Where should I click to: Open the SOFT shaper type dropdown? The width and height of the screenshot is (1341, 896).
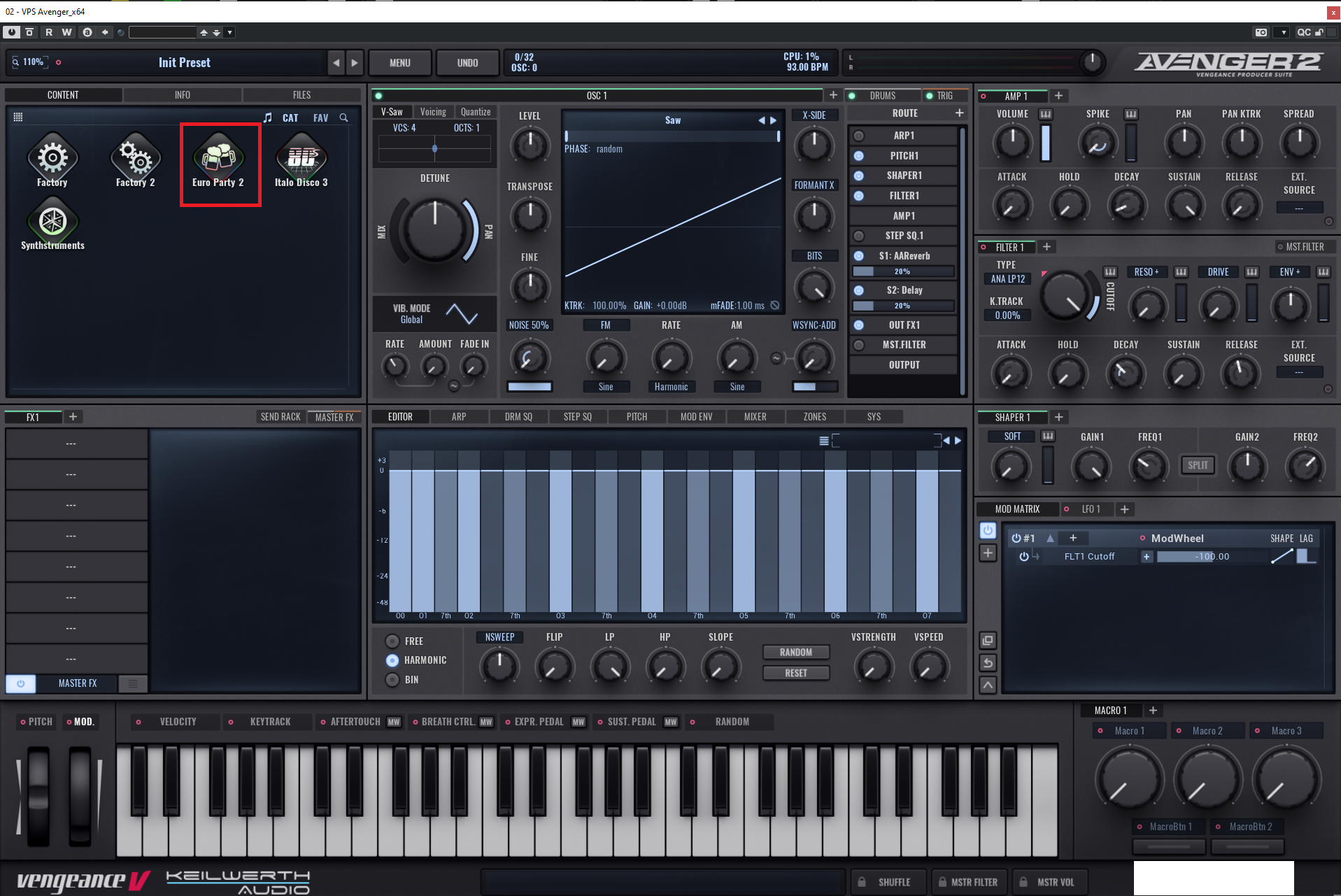[x=1012, y=436]
